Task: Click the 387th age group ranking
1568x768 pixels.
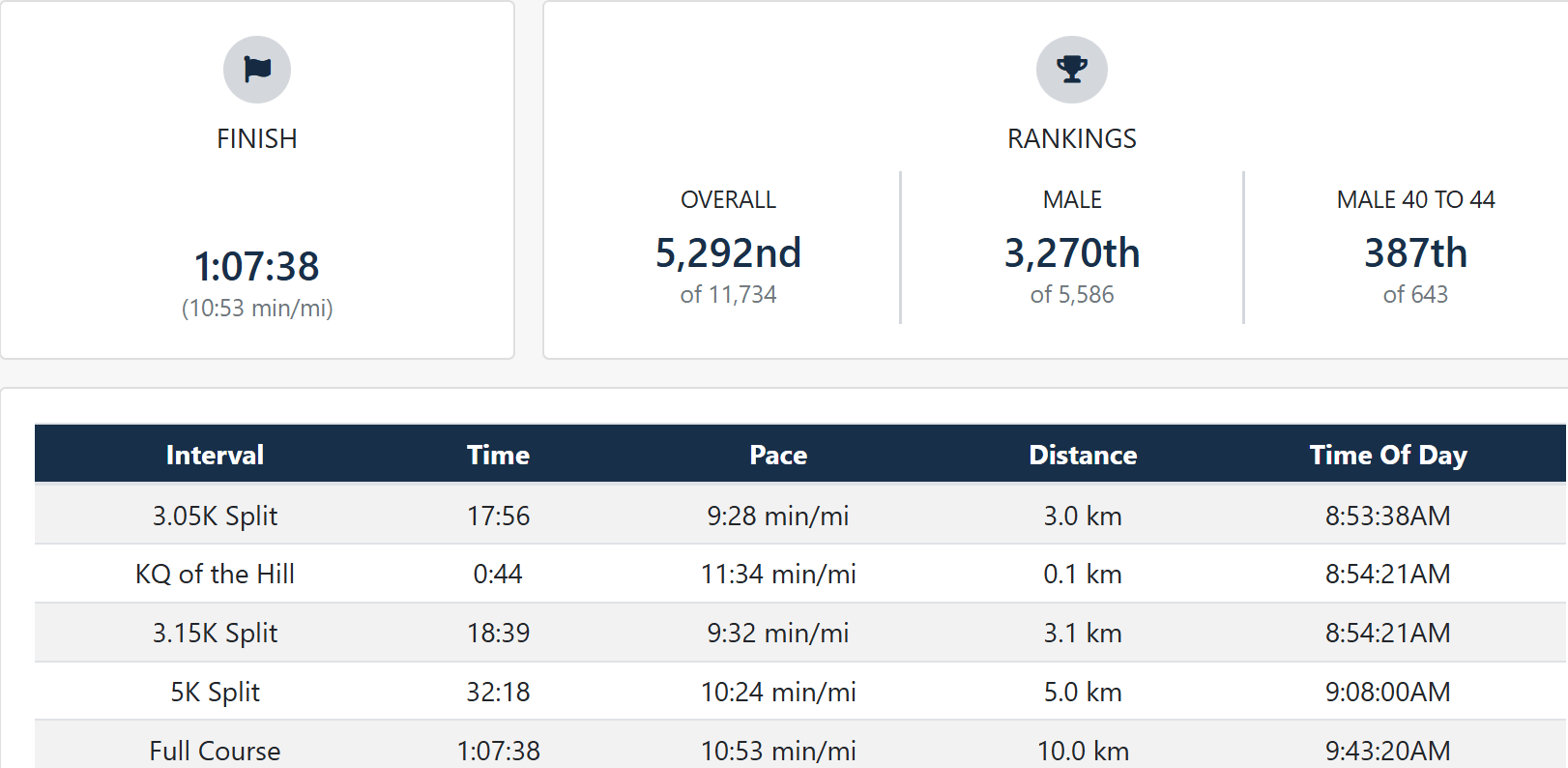Action: [x=1416, y=253]
